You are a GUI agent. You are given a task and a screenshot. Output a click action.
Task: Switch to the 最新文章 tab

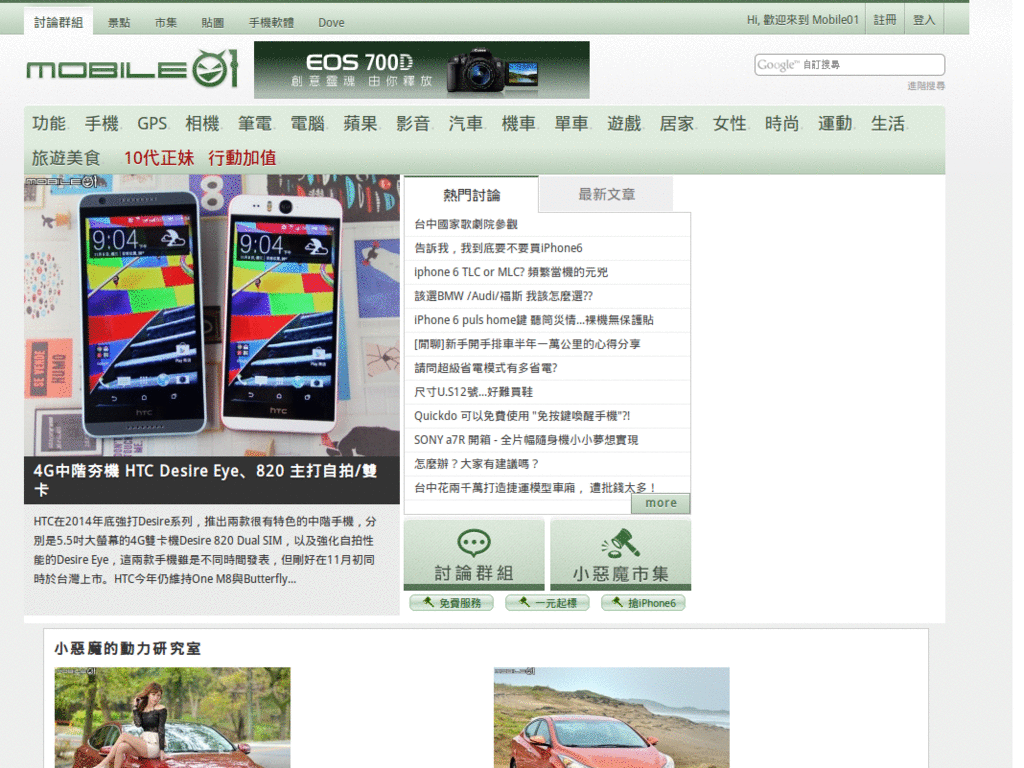tap(606, 194)
